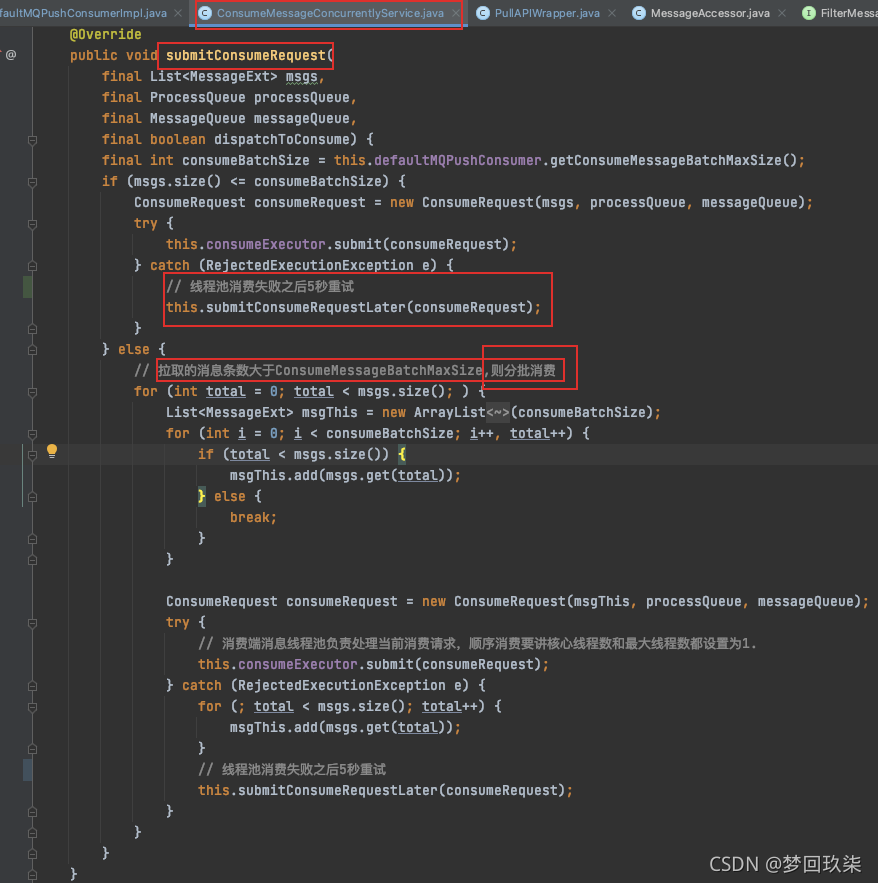Viewport: 878px width, 883px height.
Task: Click the MessageAccessor.java tab class icon
Action: coord(638,13)
